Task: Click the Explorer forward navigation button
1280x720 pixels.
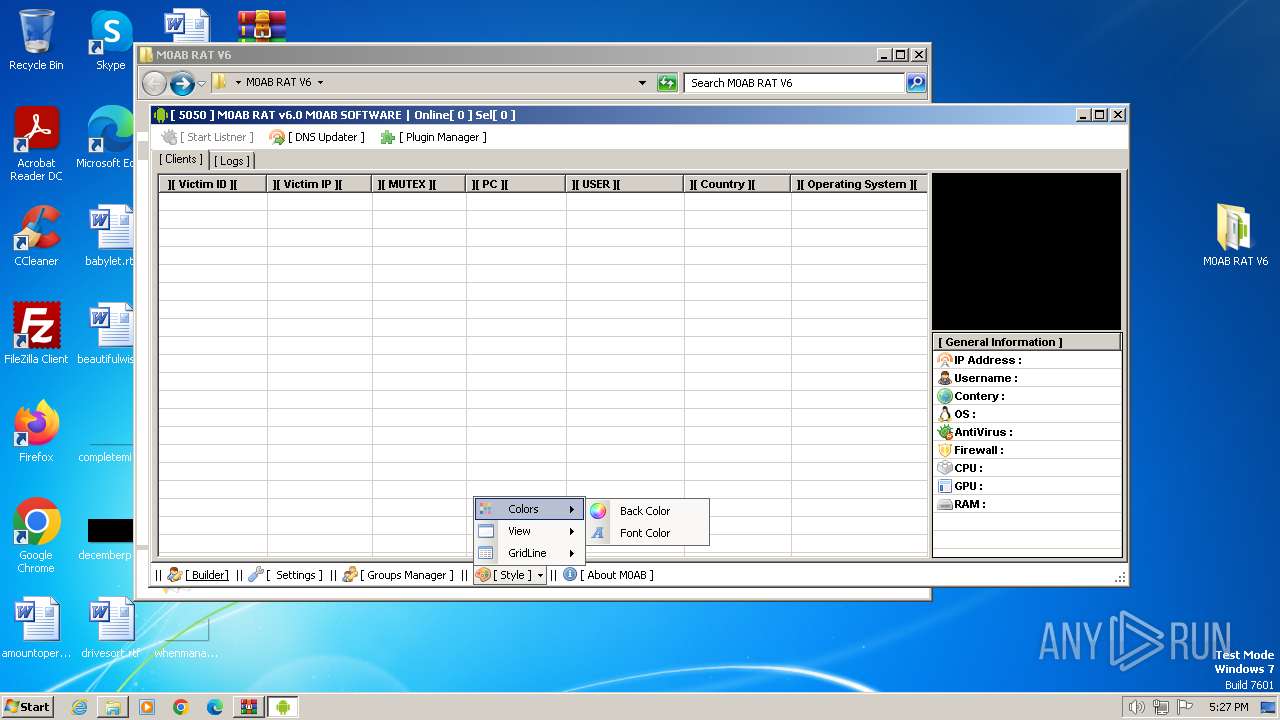Action: click(x=182, y=83)
